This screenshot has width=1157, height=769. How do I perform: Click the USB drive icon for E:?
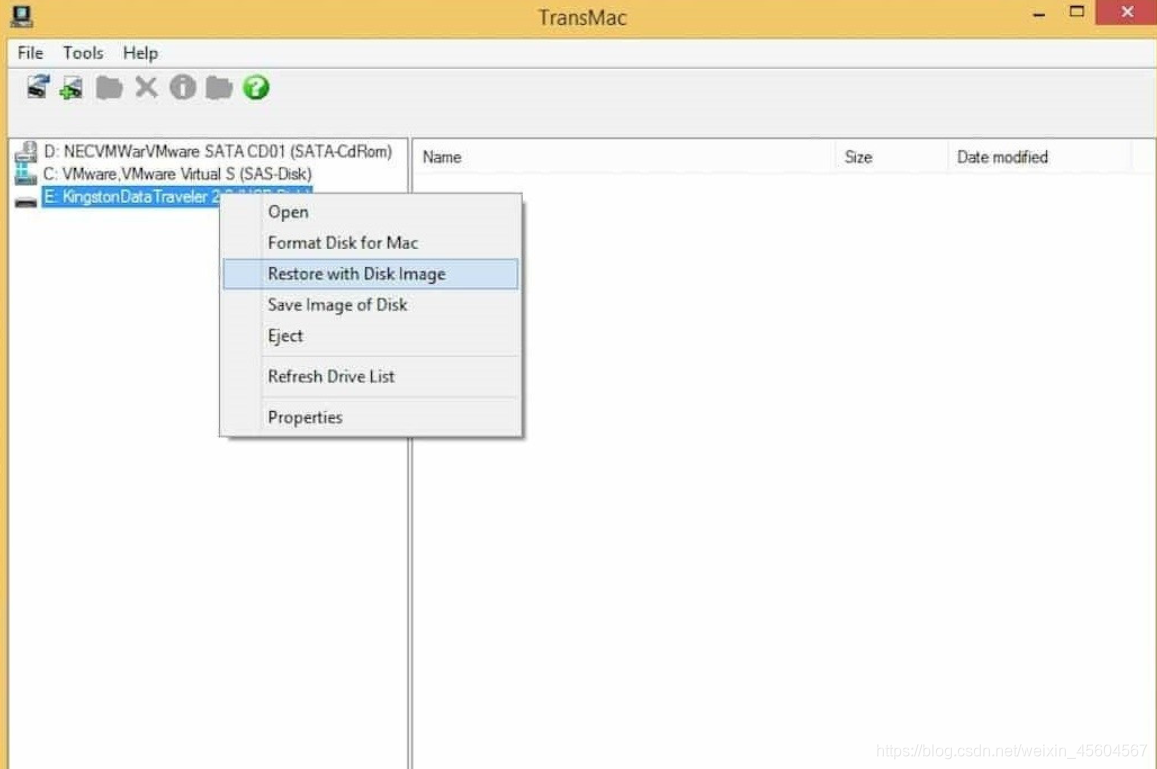pyautogui.click(x=26, y=202)
